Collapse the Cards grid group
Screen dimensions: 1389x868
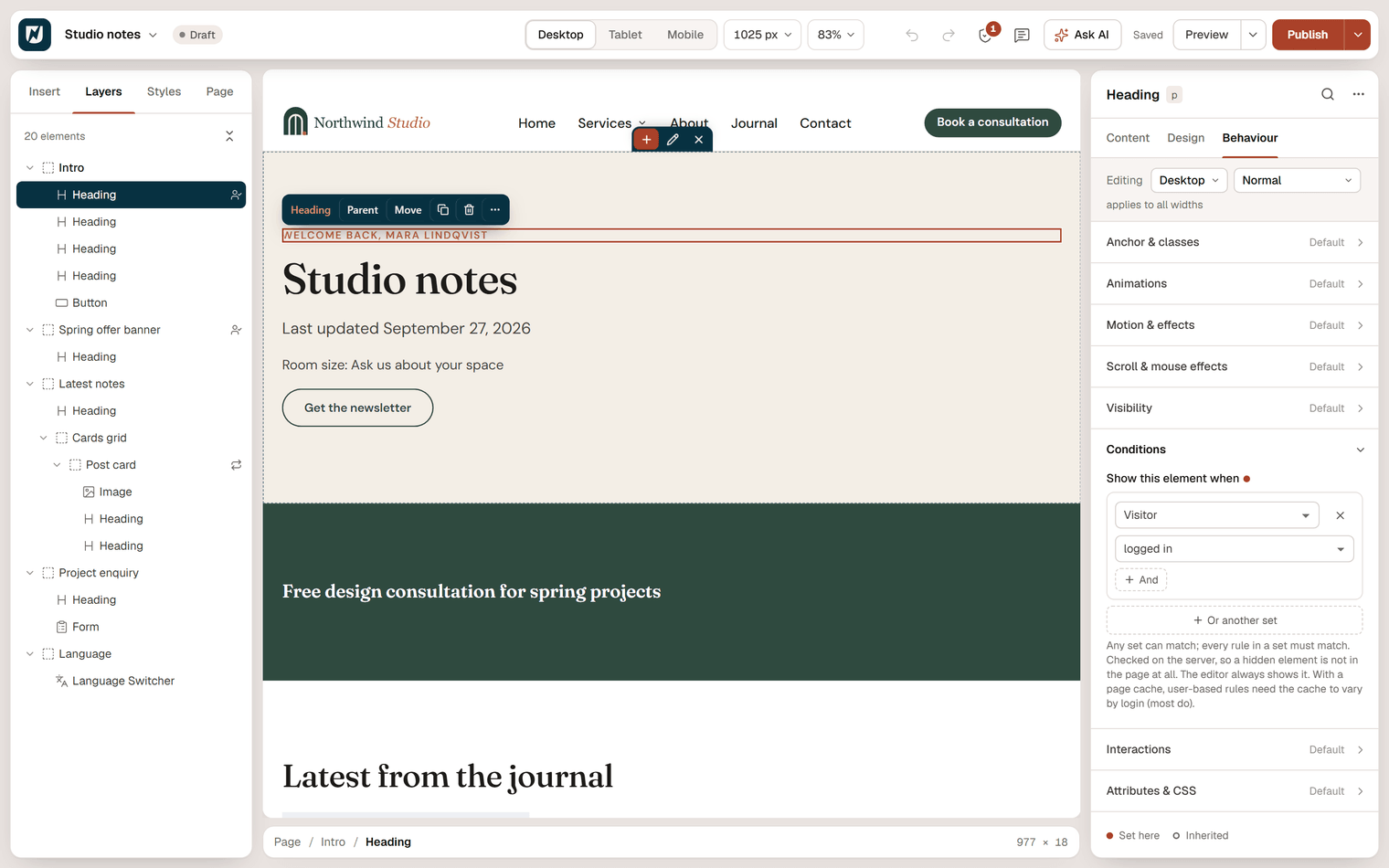pos(43,438)
